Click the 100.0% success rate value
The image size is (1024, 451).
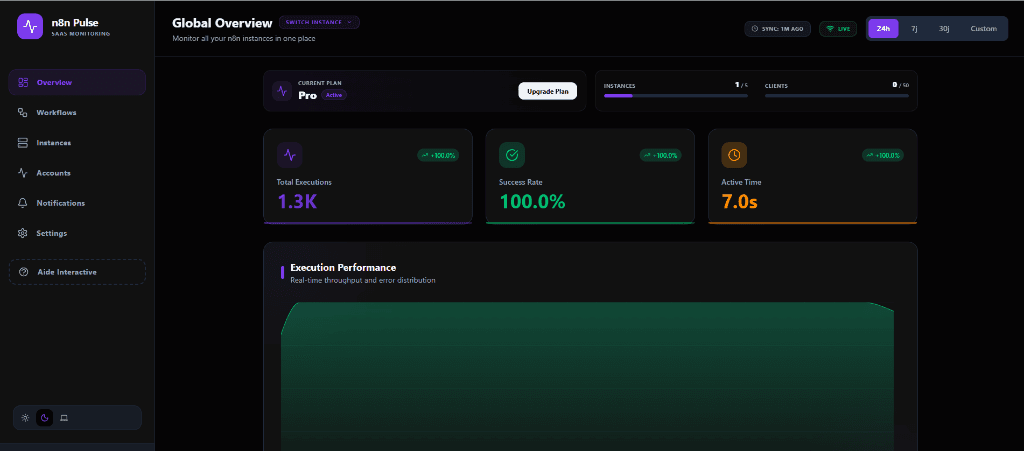pos(532,202)
